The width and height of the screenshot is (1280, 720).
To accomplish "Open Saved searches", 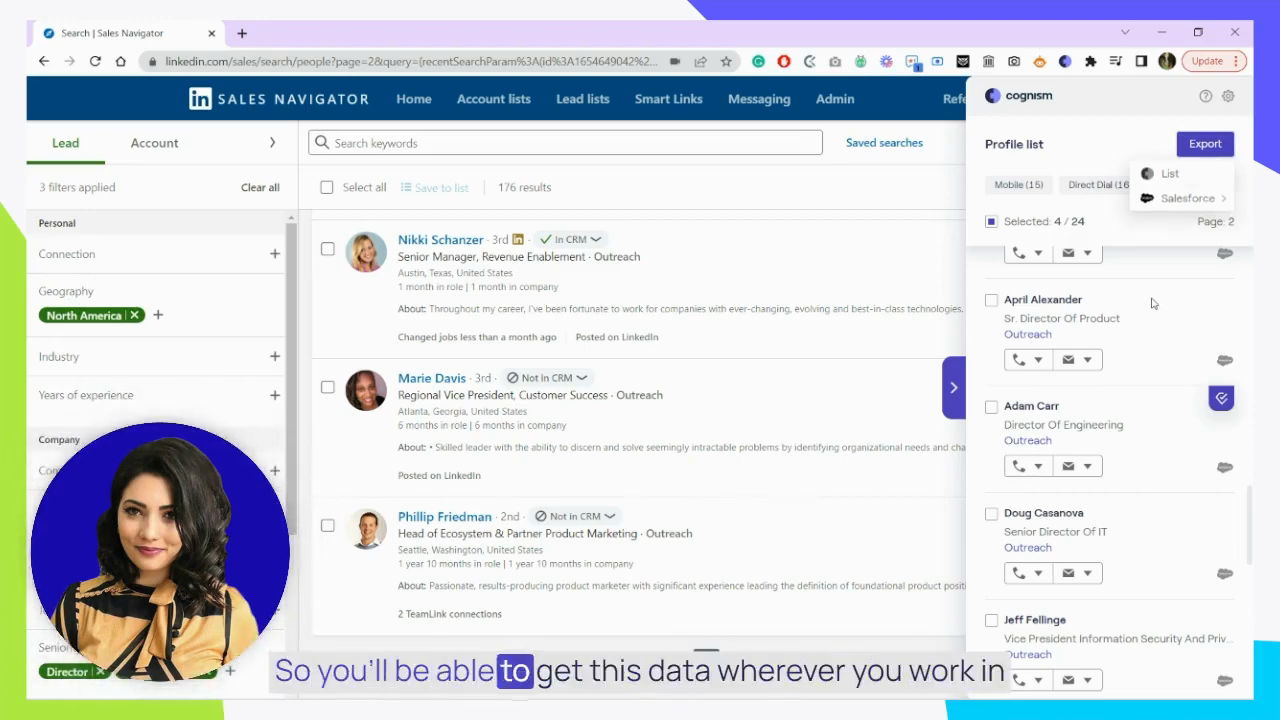I will 884,143.
